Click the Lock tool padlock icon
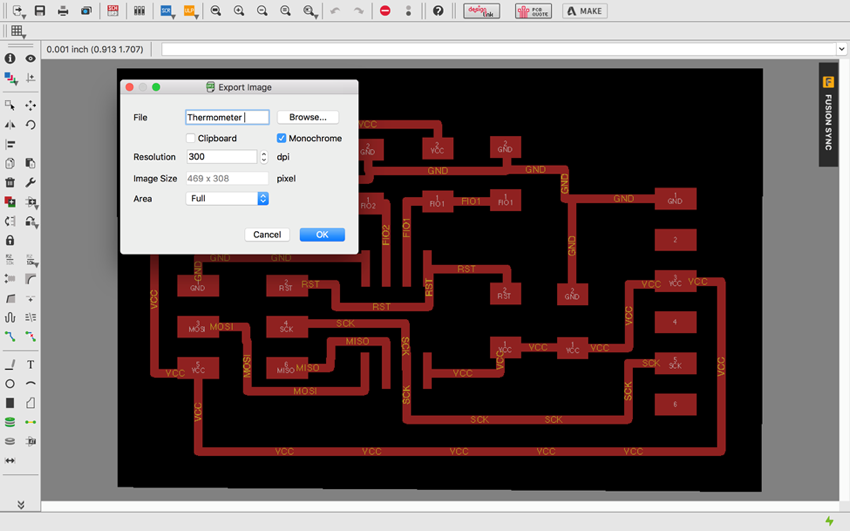850x531 pixels. coord(10,241)
